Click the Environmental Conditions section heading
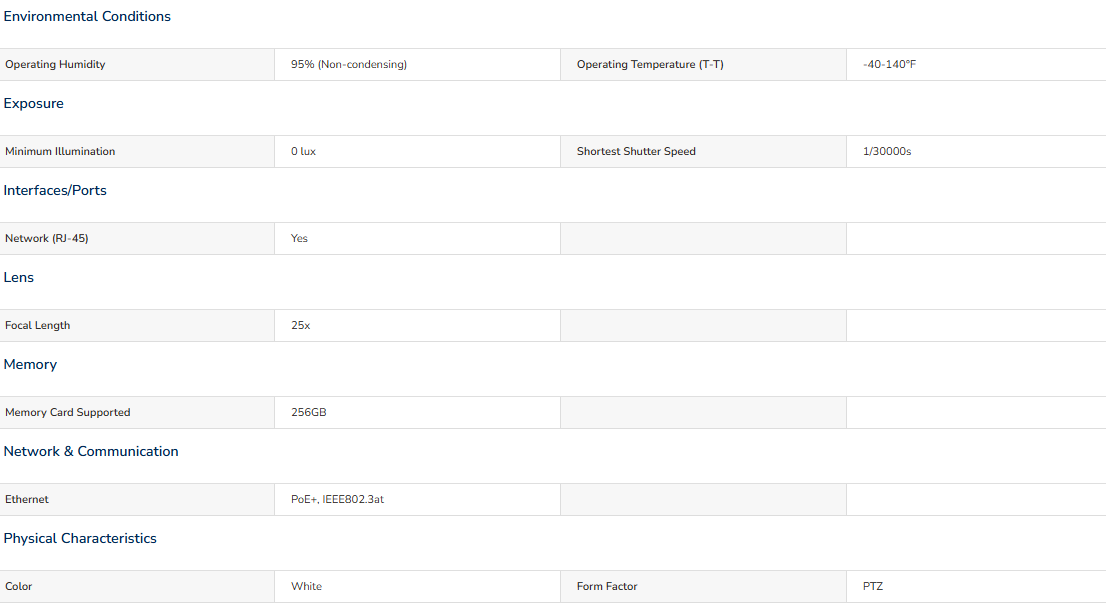Viewport: 1106px width, 612px height. [87, 16]
